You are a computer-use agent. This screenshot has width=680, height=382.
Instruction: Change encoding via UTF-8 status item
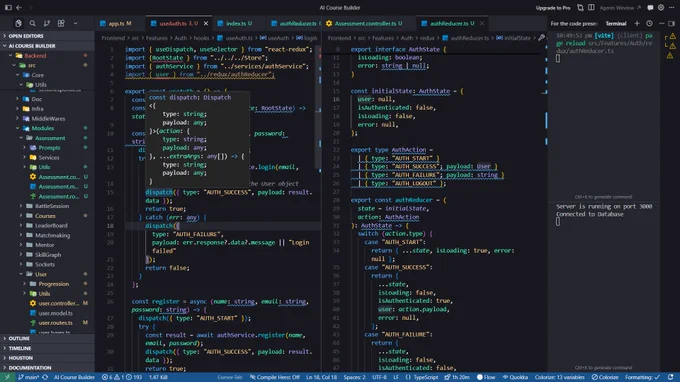(x=379, y=377)
